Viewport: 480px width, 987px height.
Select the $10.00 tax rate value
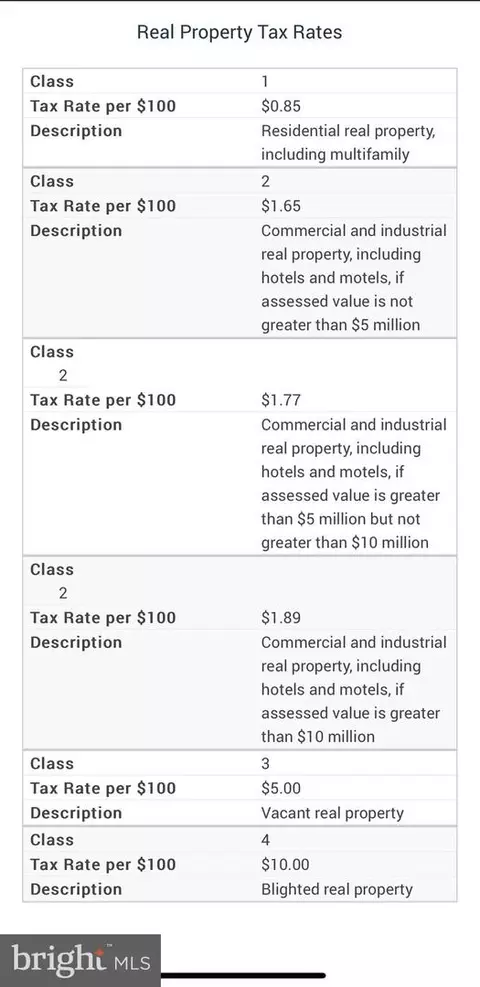coord(286,864)
